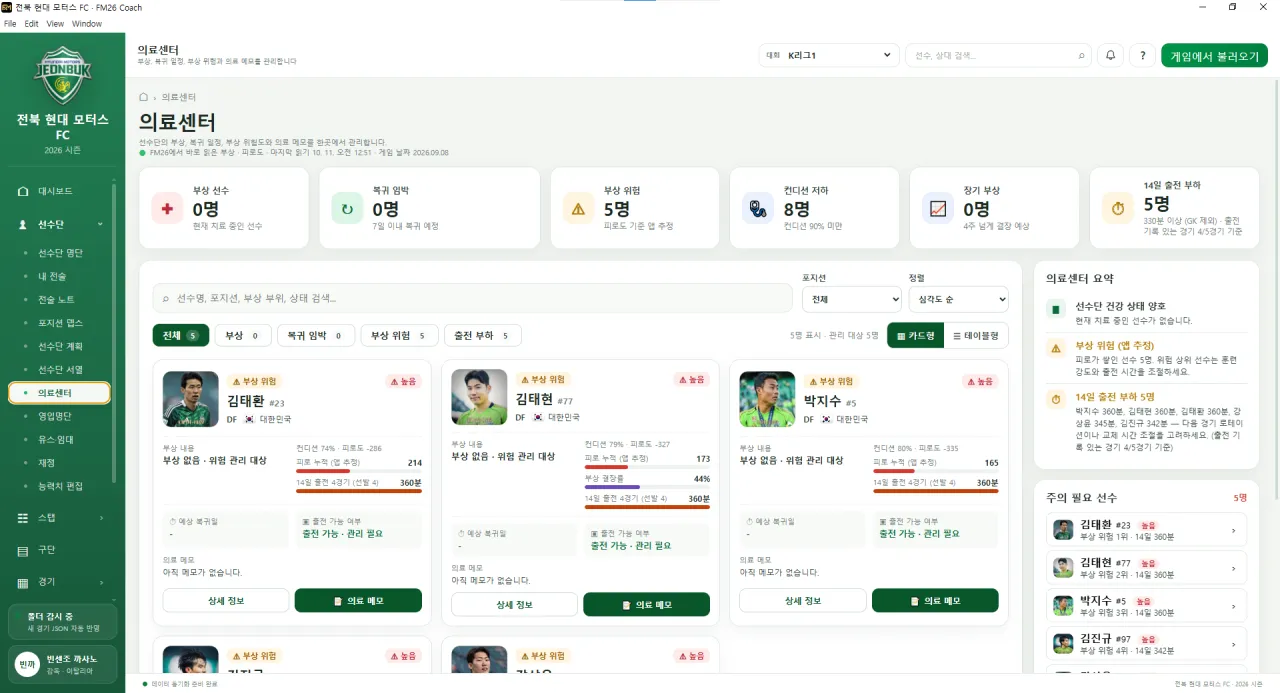Switch to 카드형 card view

[915, 336]
